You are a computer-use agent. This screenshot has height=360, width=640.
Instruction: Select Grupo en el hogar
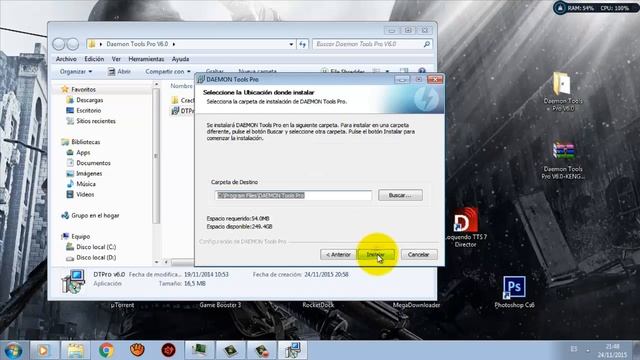click(95, 216)
